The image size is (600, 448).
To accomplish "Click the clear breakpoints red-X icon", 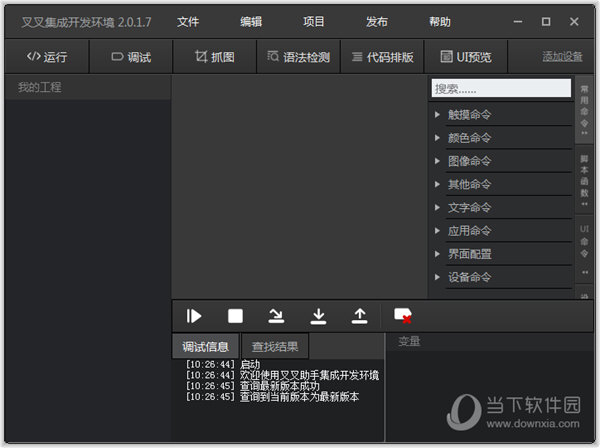I will [x=403, y=316].
